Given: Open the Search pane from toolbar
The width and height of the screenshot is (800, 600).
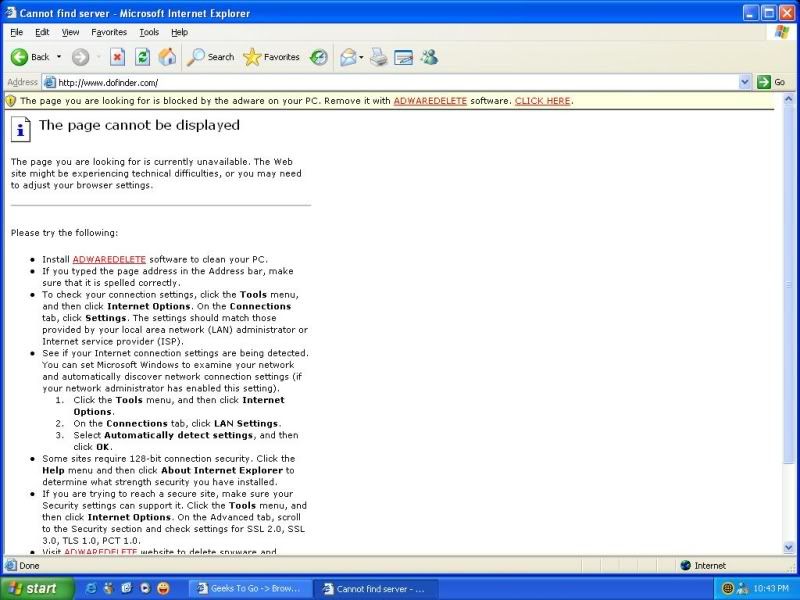Looking at the screenshot, I should coord(210,57).
